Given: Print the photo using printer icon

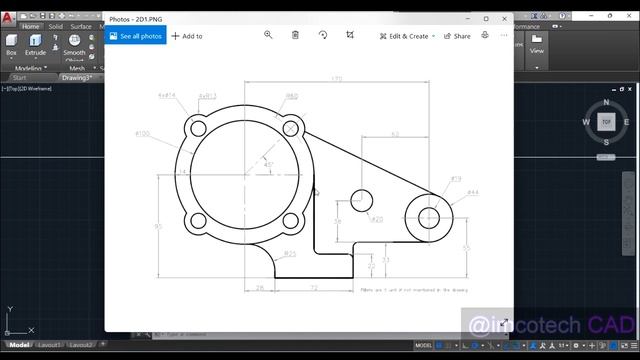Looking at the screenshot, I should pos(485,35).
